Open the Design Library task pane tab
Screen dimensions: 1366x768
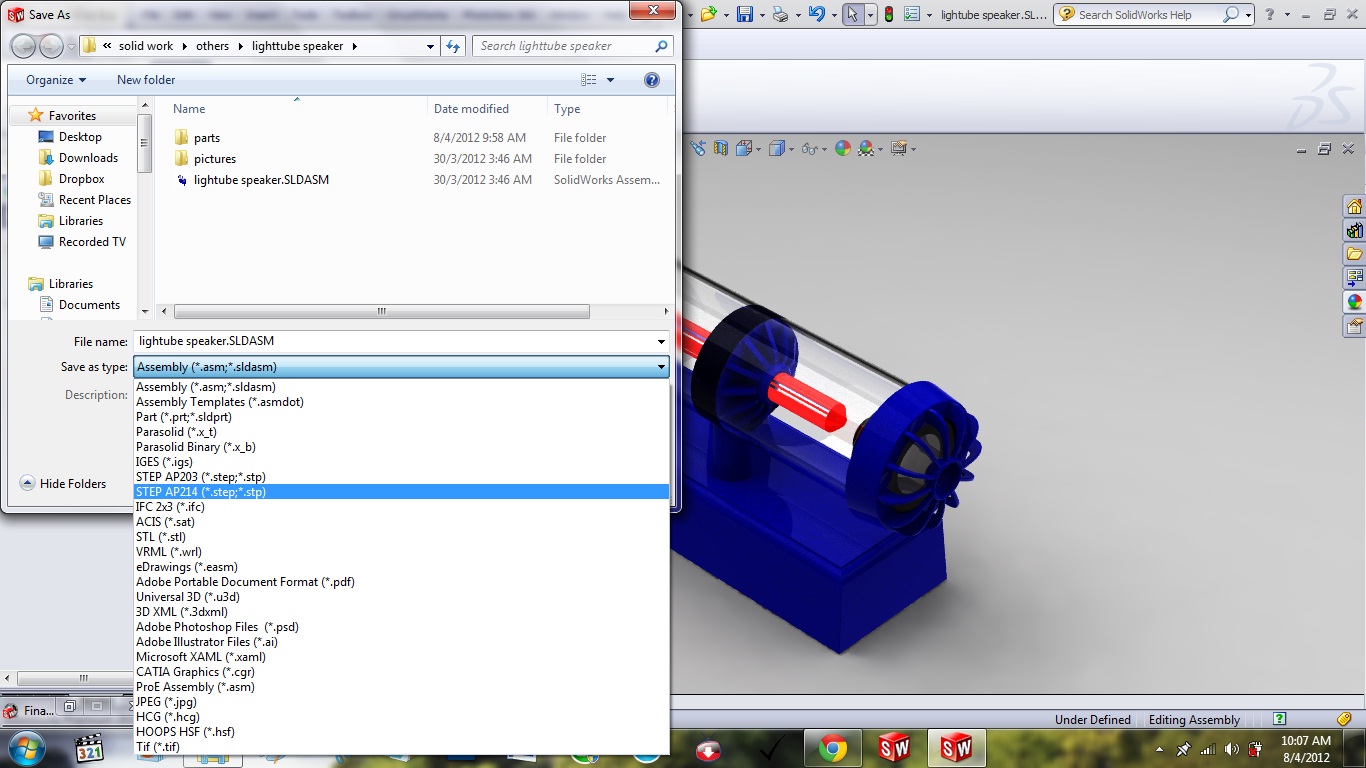pos(1354,230)
